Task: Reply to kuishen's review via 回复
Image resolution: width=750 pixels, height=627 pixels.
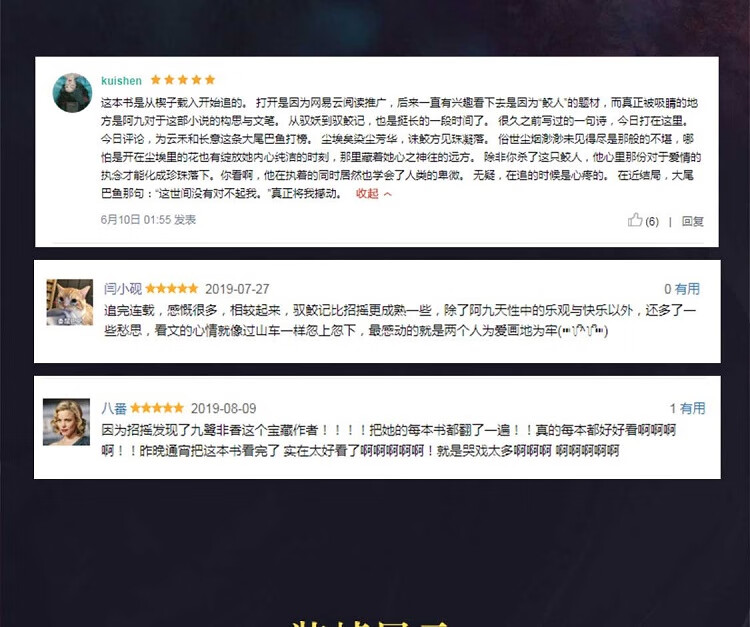Action: click(693, 221)
